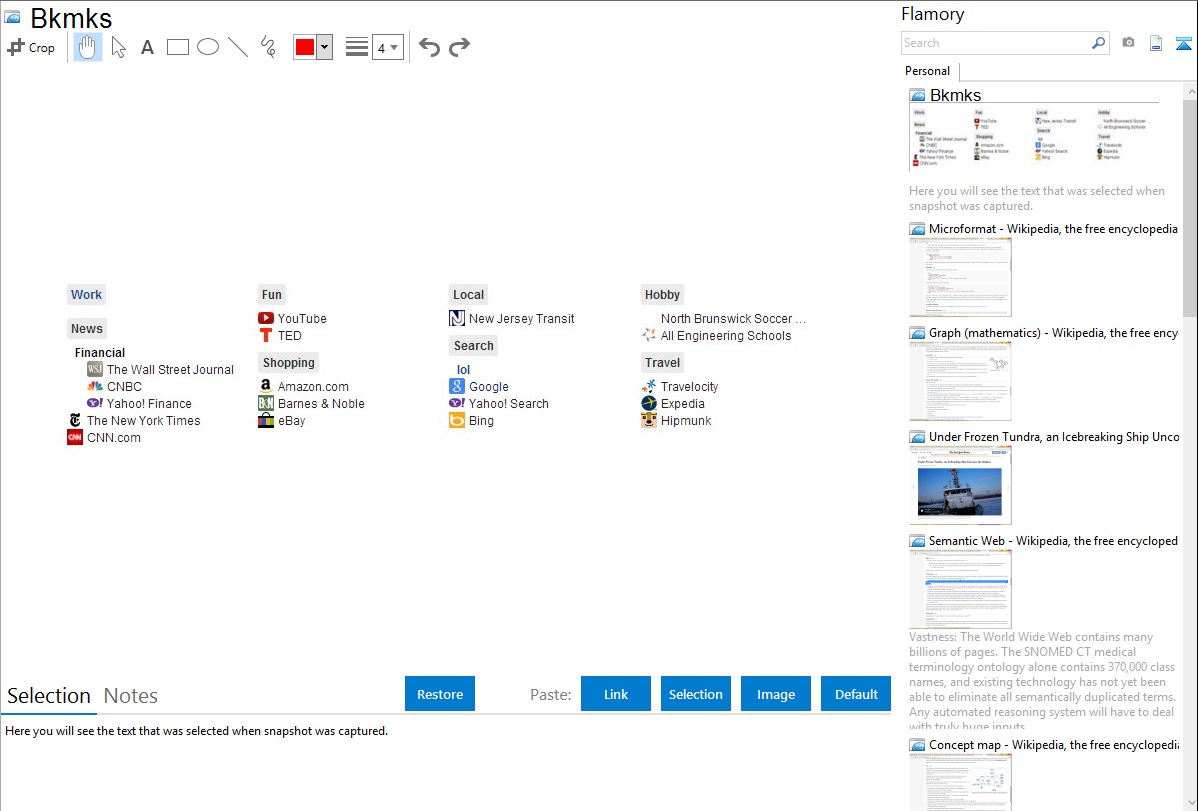1198x811 pixels.
Task: Pick the ellipse drawing tool
Action: click(x=208, y=47)
